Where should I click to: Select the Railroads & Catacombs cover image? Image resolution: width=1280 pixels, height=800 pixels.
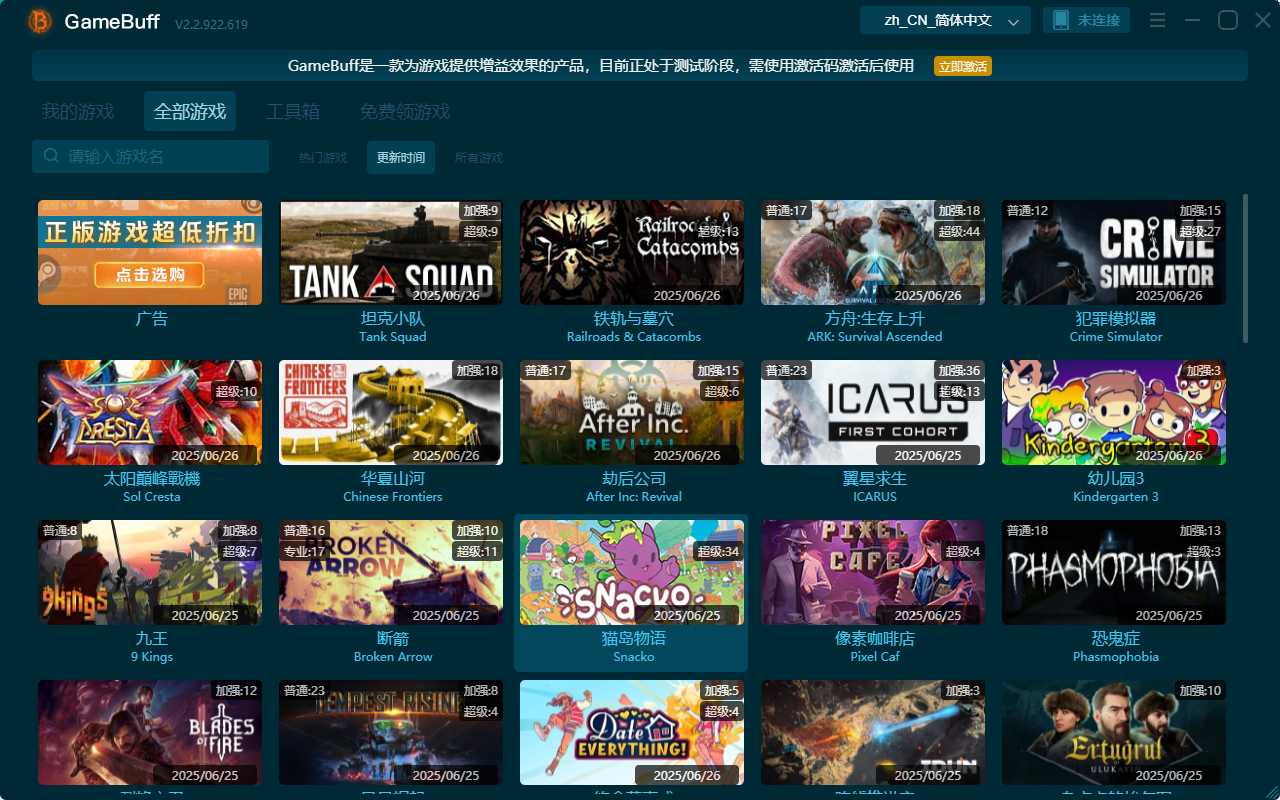tap(632, 252)
